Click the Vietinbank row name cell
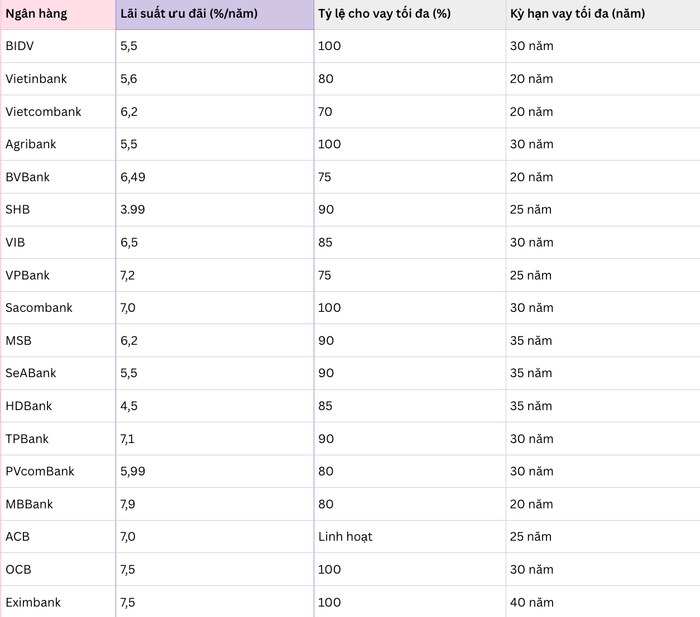Screen dimensions: 700x617 click(x=58, y=79)
